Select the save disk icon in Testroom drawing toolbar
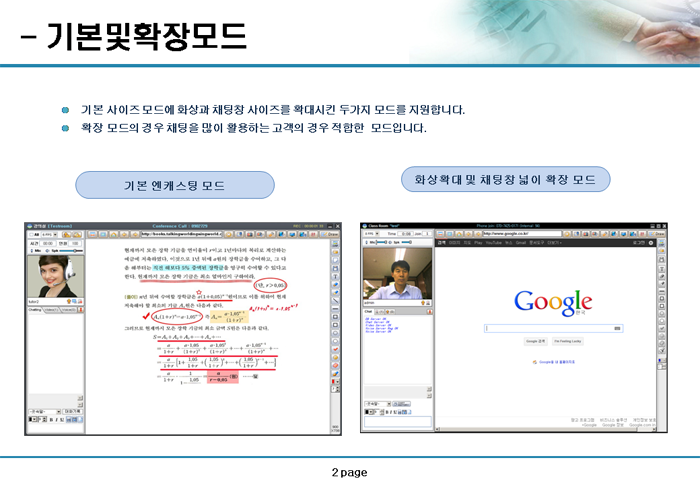700x485 pixels. pyautogui.click(x=335, y=268)
